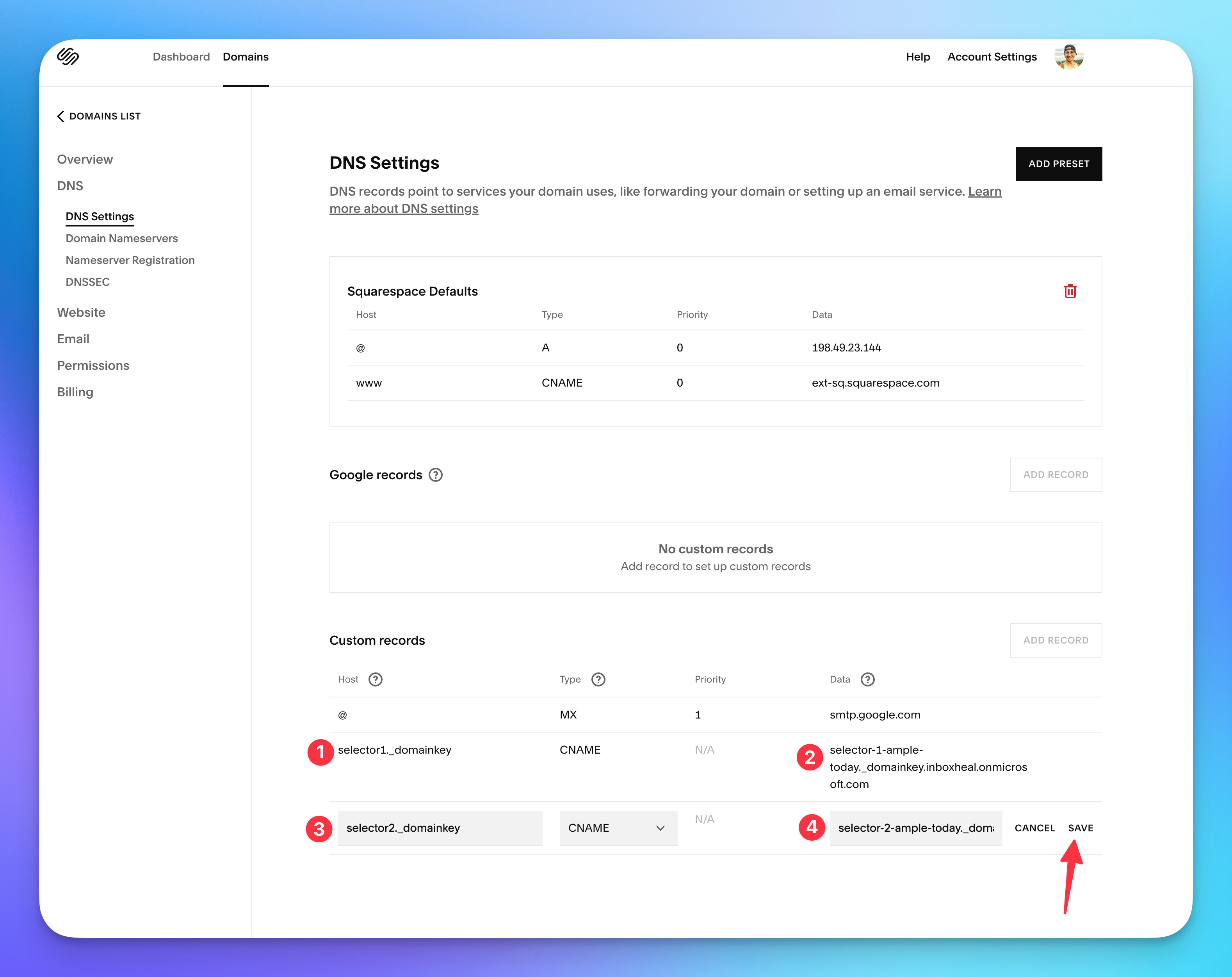Expand the CNAME record type dropdown
The image size is (1232, 977).
tap(618, 828)
